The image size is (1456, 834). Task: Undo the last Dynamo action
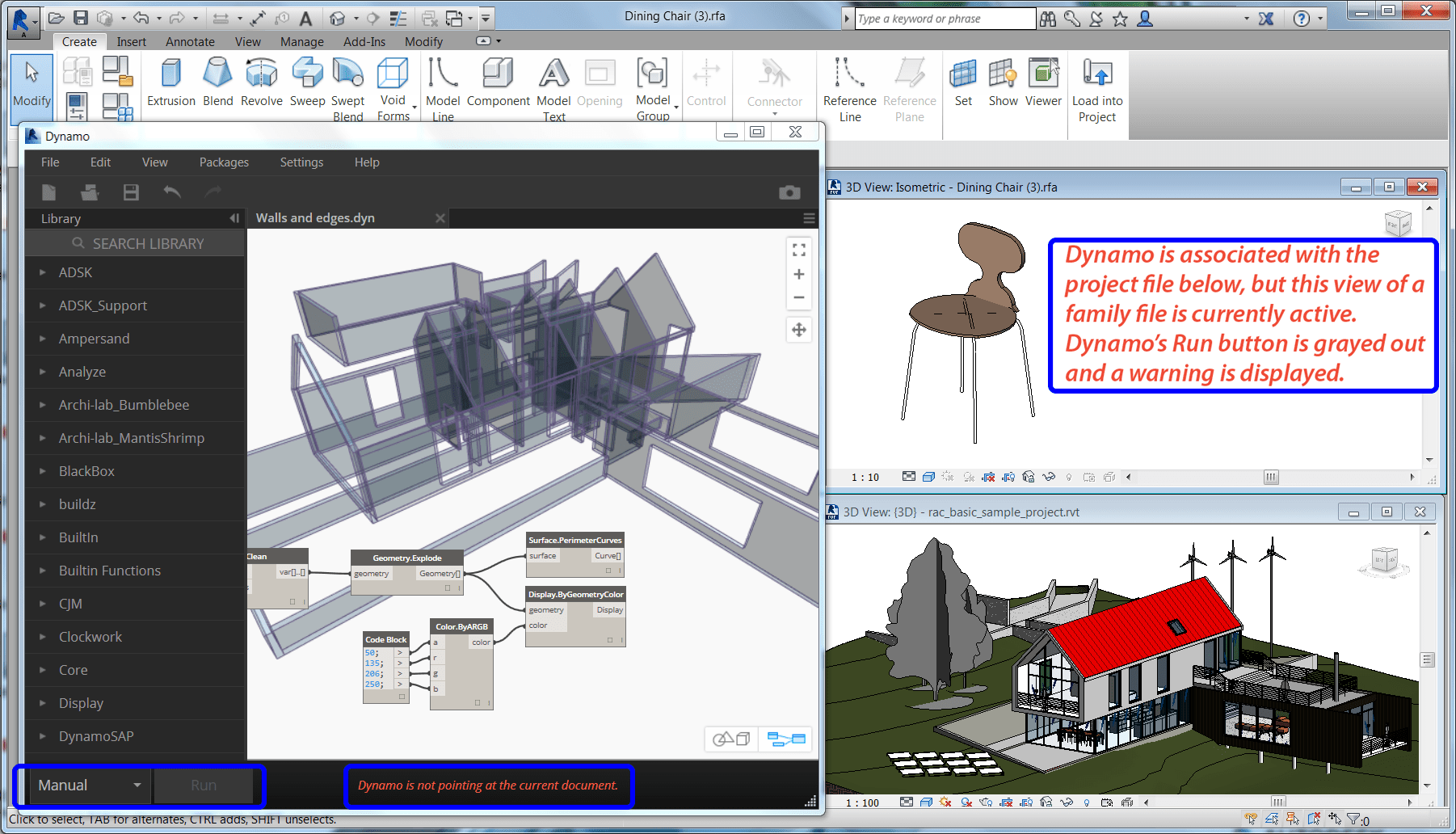click(x=172, y=192)
